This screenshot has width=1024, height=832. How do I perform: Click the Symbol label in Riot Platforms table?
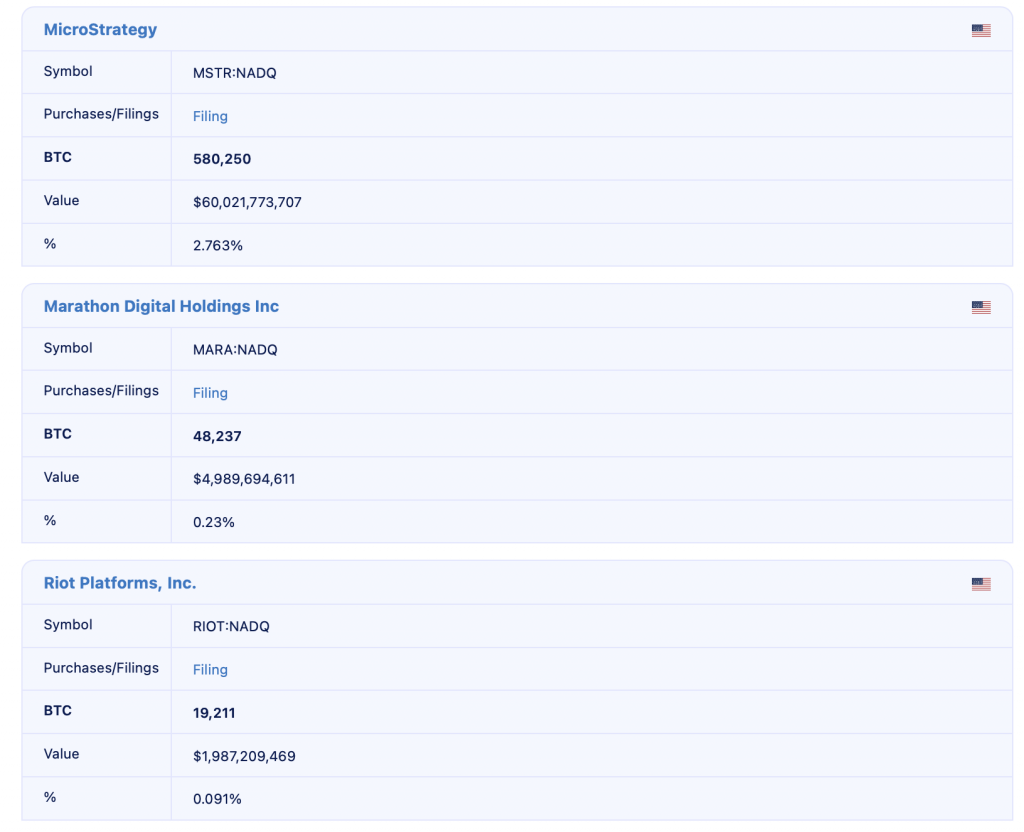pyautogui.click(x=68, y=625)
